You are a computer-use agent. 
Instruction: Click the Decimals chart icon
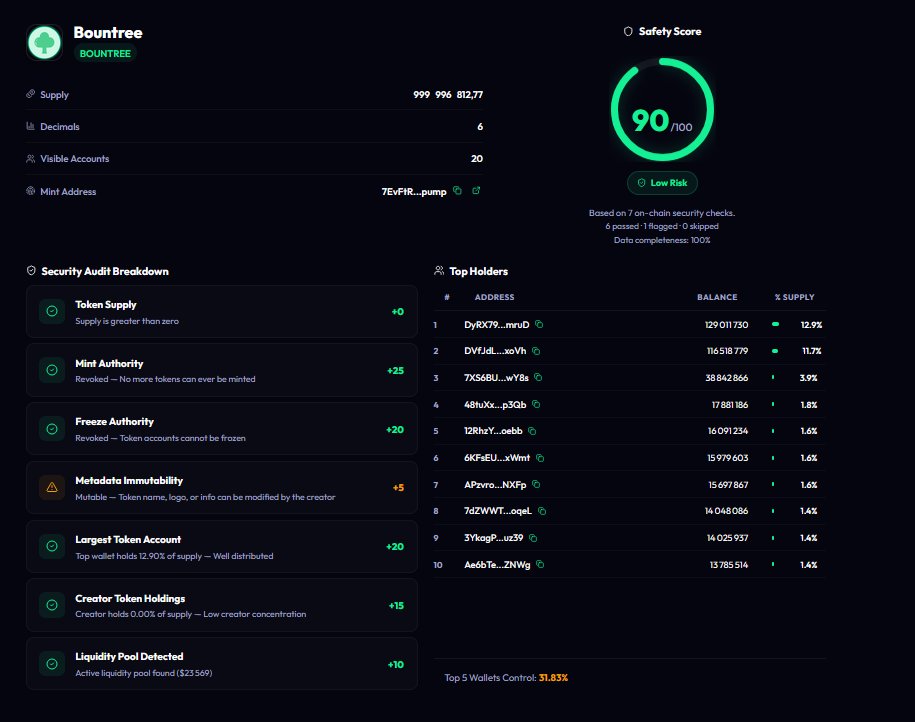tap(30, 126)
